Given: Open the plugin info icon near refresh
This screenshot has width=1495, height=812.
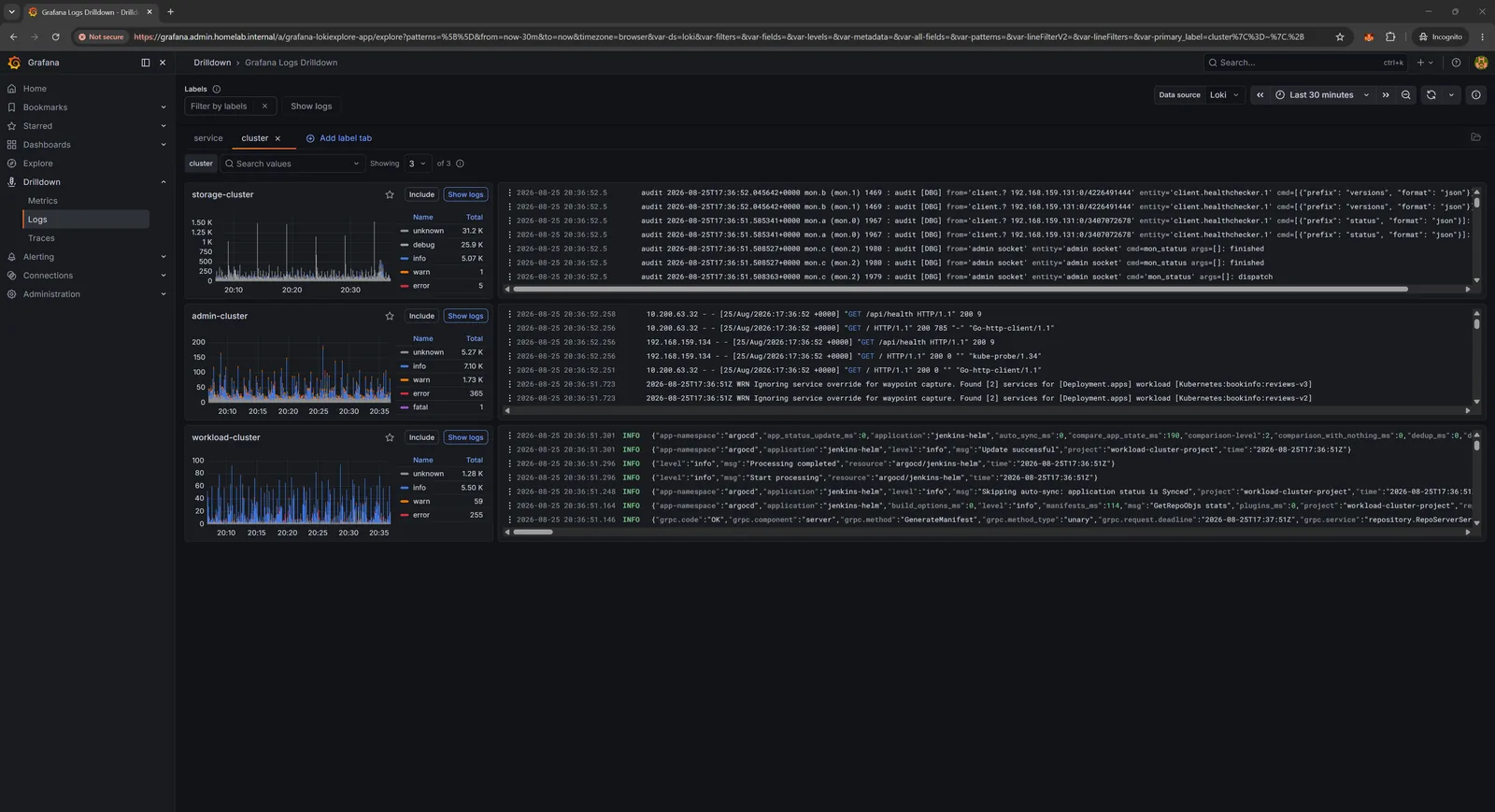Looking at the screenshot, I should point(1476,95).
